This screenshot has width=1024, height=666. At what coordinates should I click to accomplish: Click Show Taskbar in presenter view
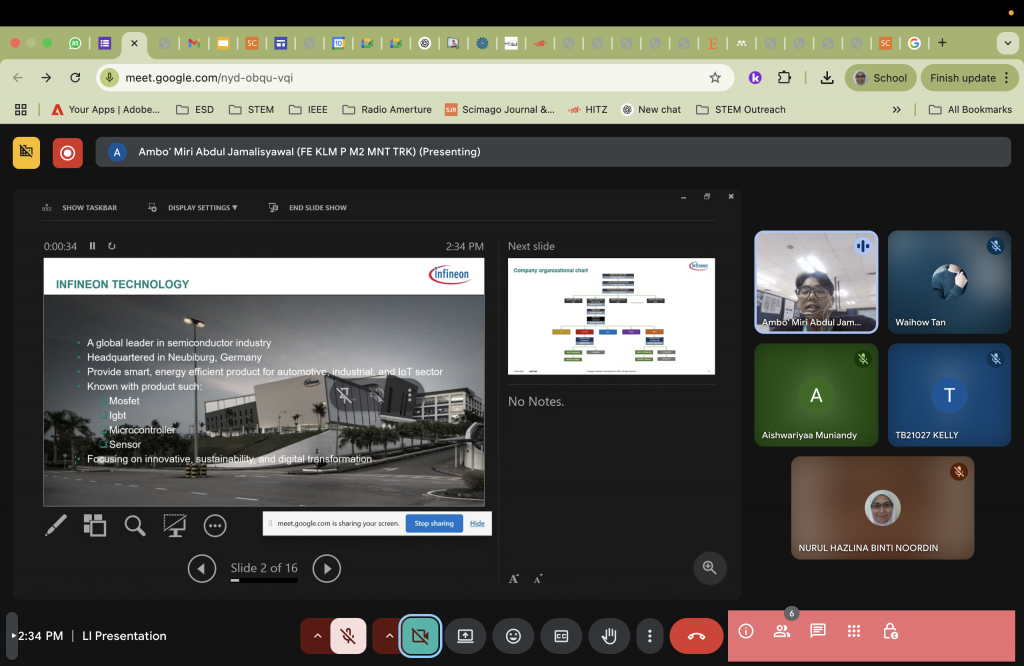pyautogui.click(x=80, y=208)
